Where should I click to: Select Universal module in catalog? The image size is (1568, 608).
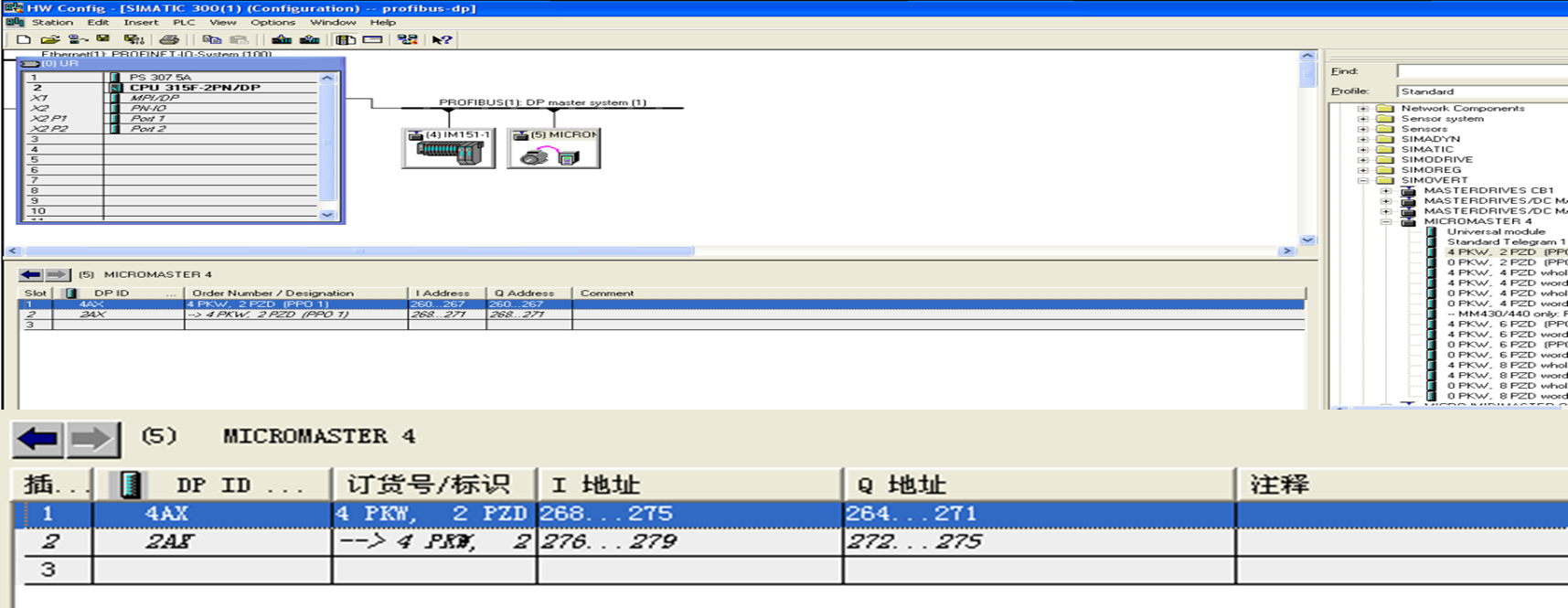click(x=1496, y=231)
